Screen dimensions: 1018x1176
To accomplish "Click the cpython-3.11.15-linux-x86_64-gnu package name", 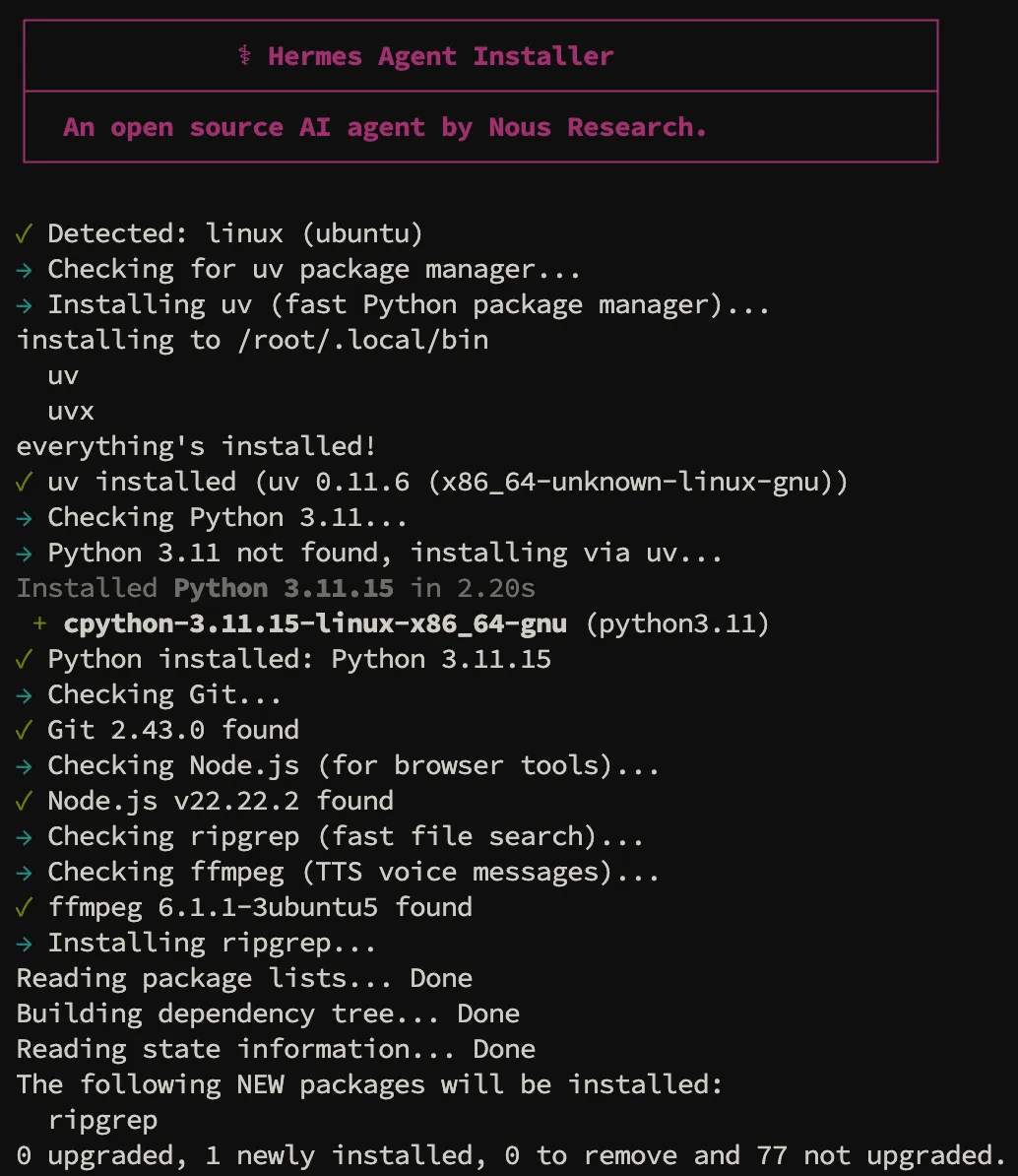I will click(315, 623).
